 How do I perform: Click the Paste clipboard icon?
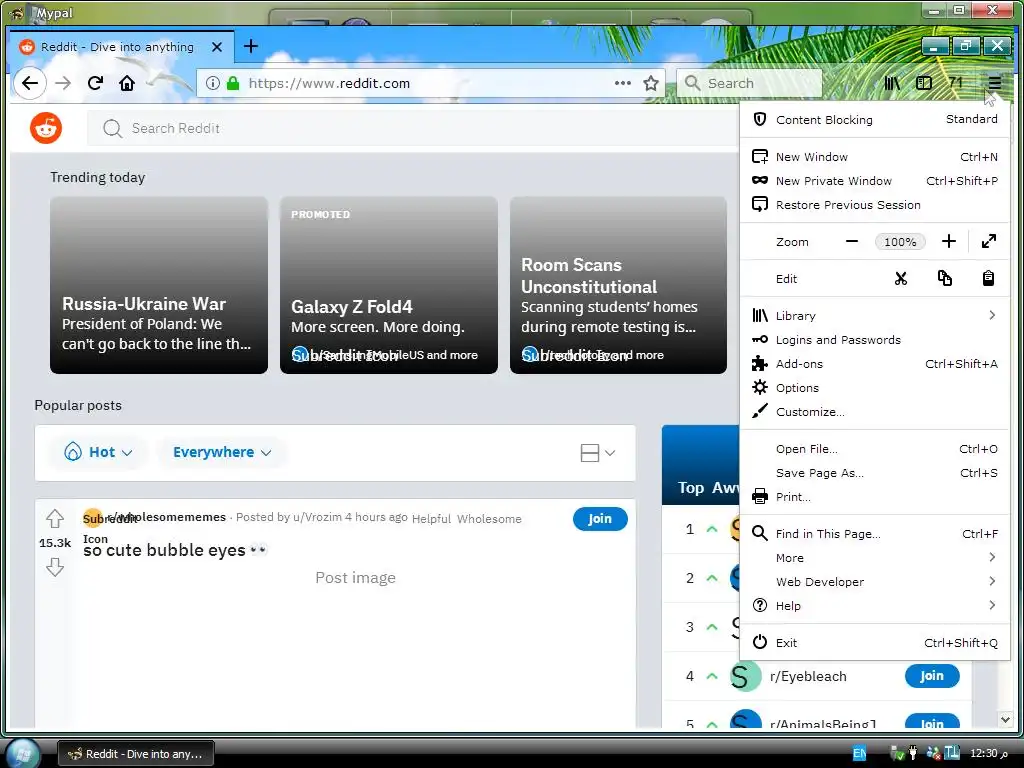[988, 279]
